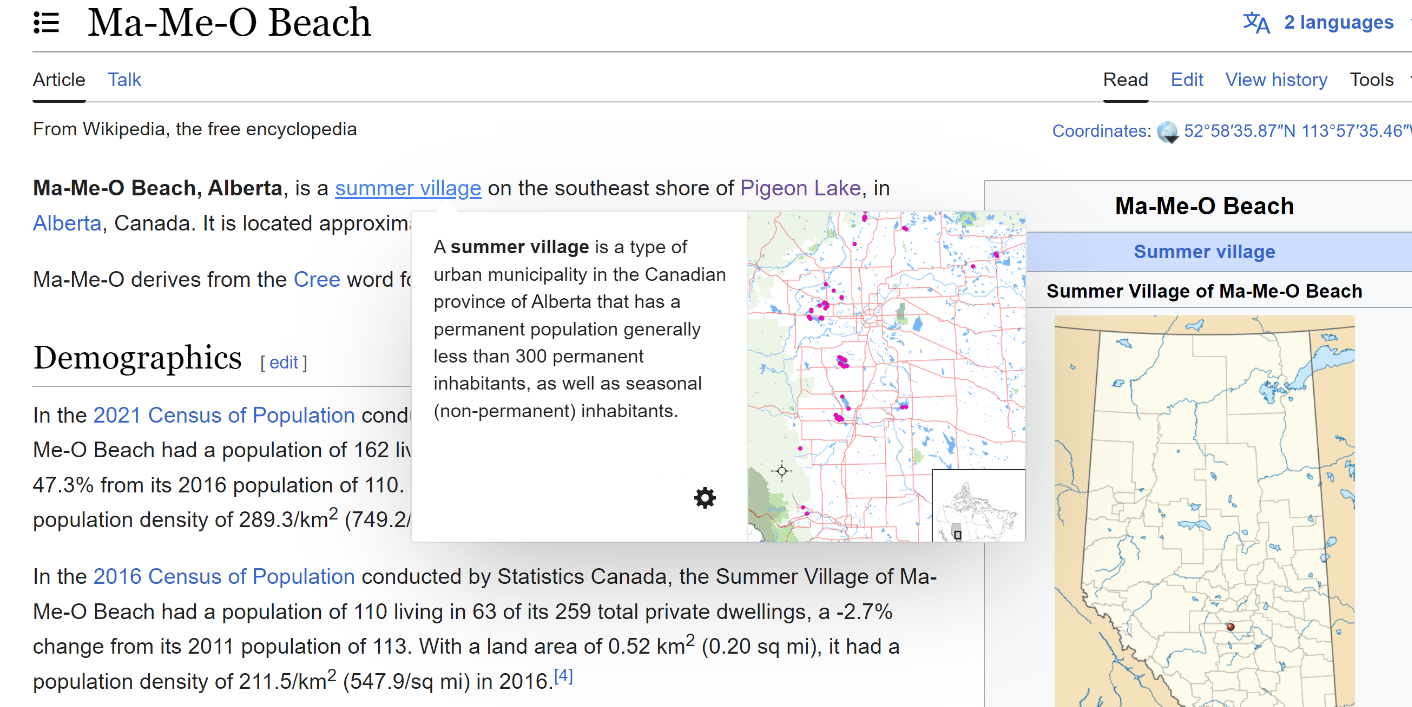Click citation reference number 4
The height and width of the screenshot is (707, 1412).
[x=563, y=676]
